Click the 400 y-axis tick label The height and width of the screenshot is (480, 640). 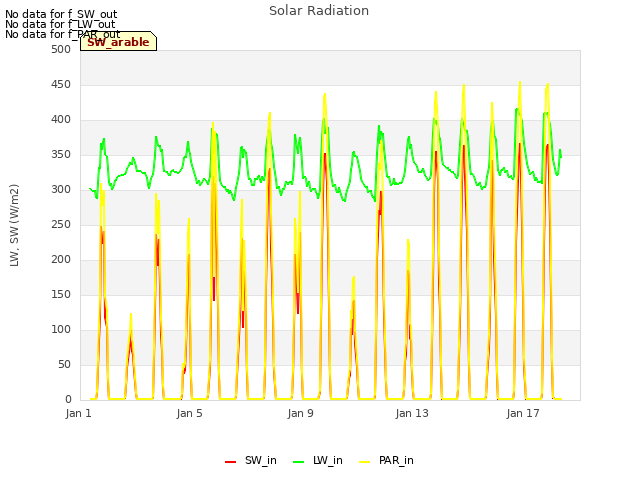click(61, 120)
